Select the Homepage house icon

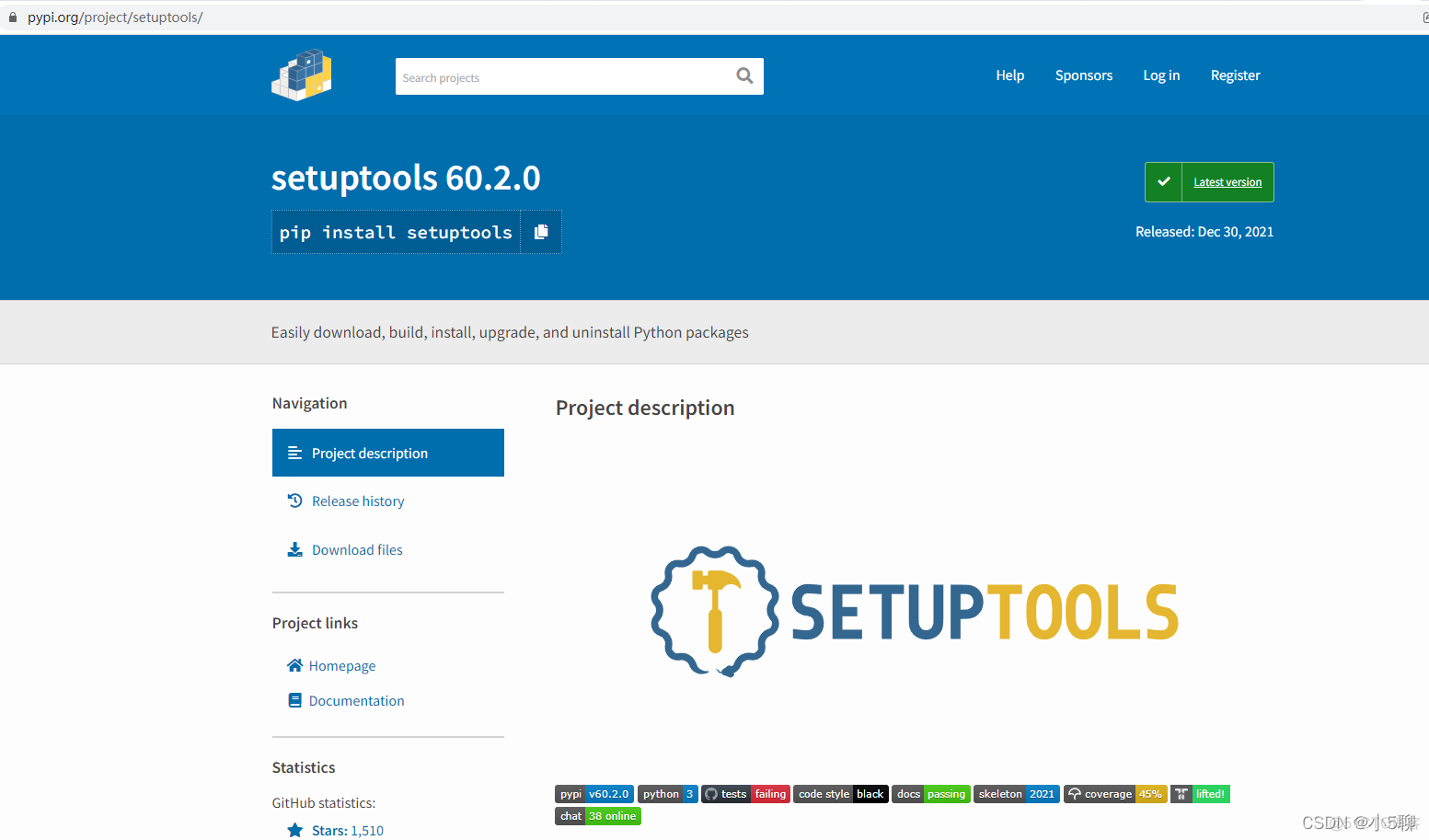(x=294, y=664)
